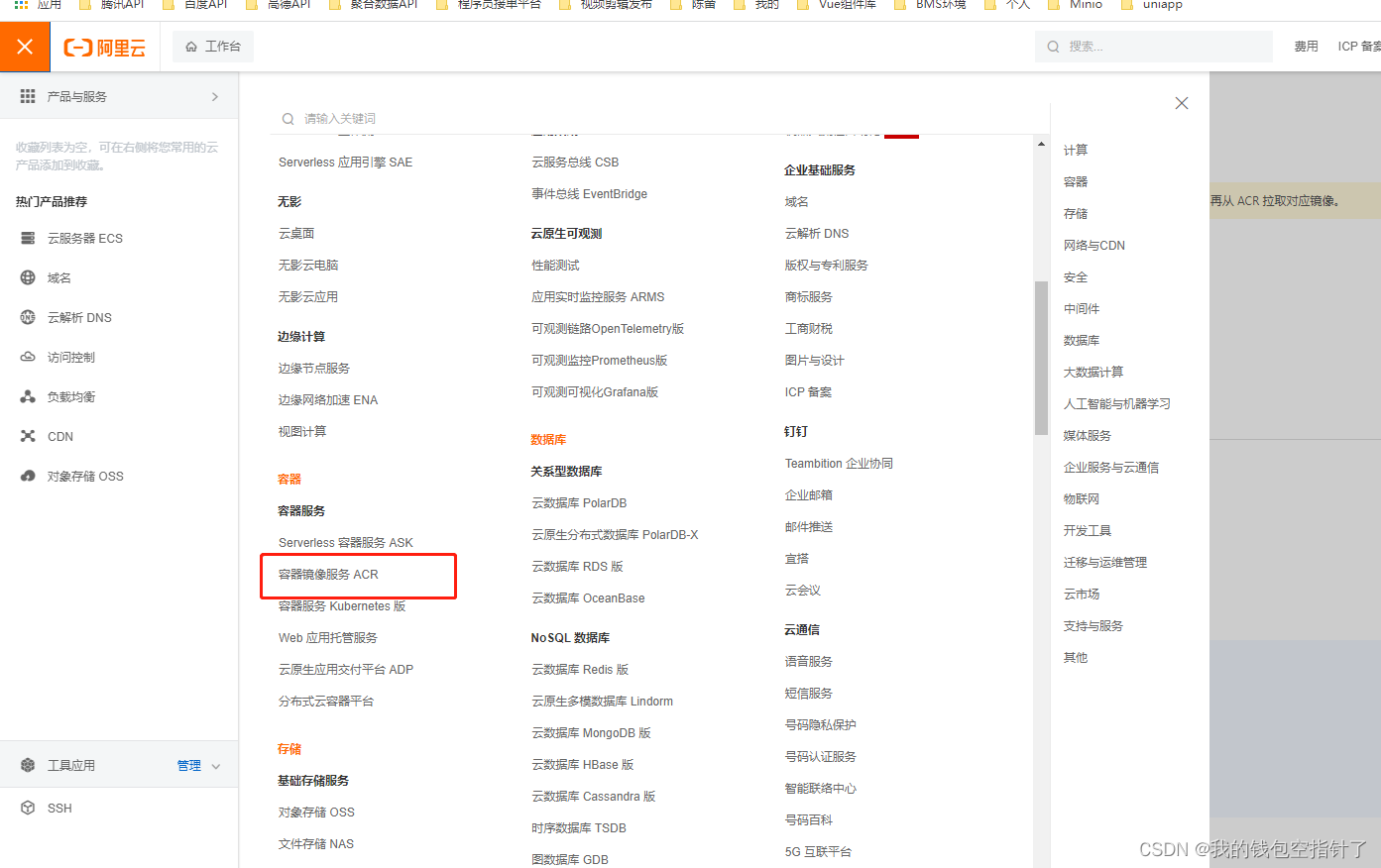1381x868 pixels.
Task: Open 号码隐私保护
Action: coord(821,725)
